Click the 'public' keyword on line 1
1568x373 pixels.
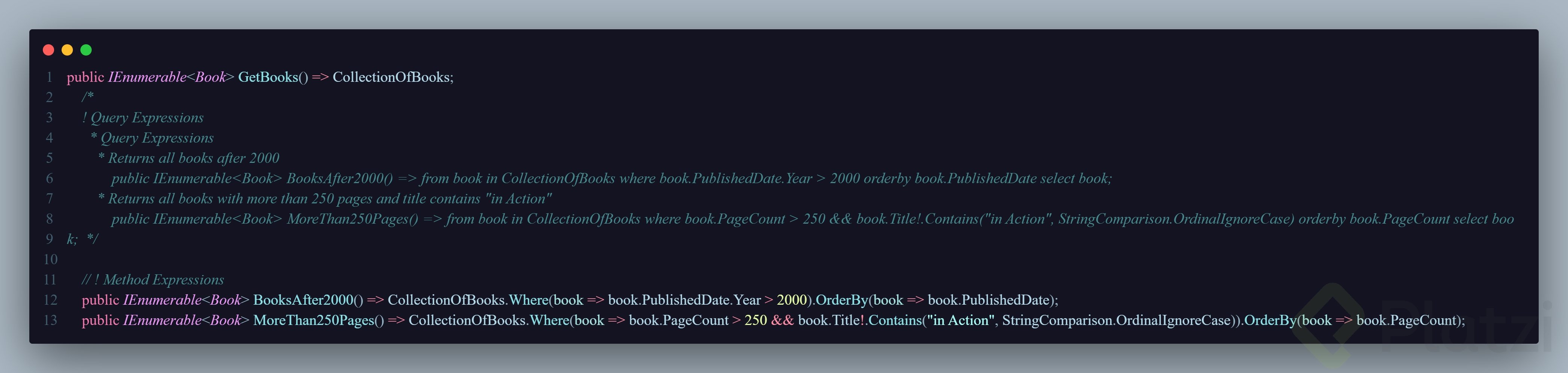coord(85,77)
